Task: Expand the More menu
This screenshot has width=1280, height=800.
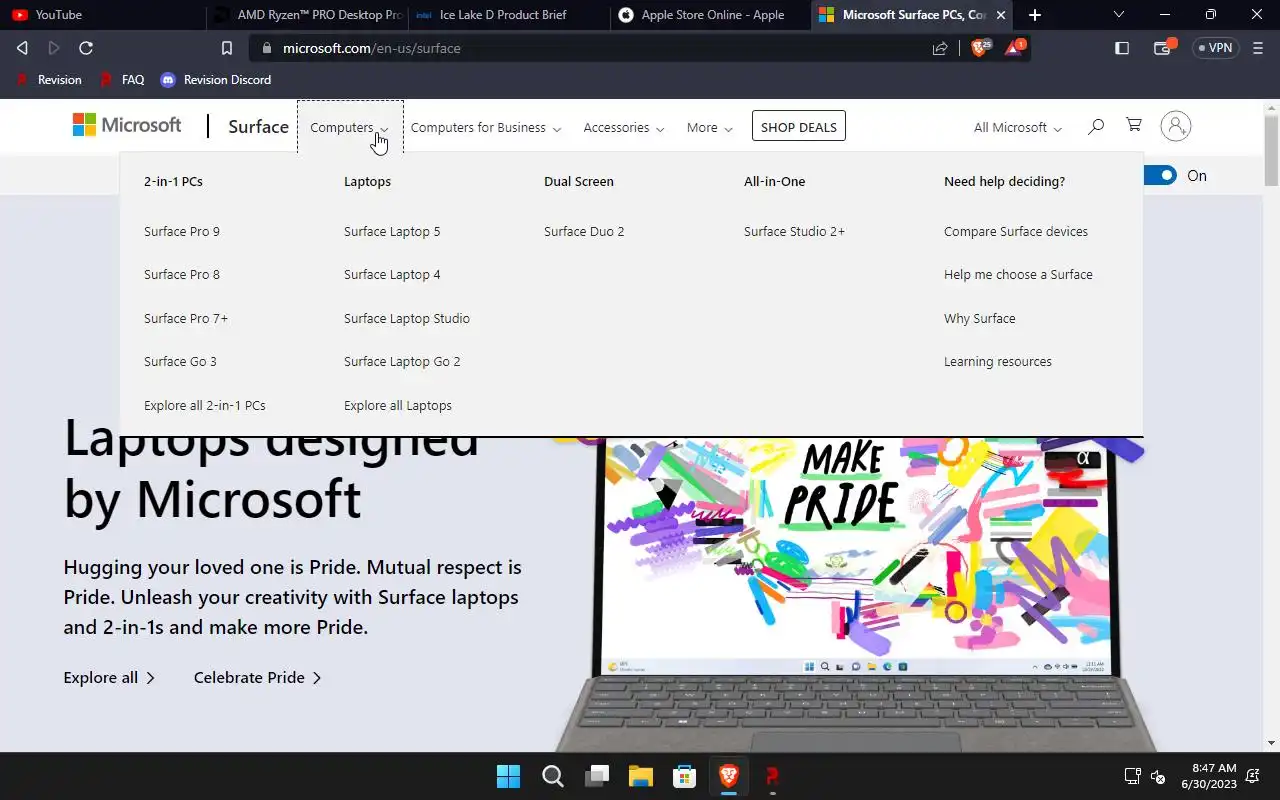Action: [710, 128]
